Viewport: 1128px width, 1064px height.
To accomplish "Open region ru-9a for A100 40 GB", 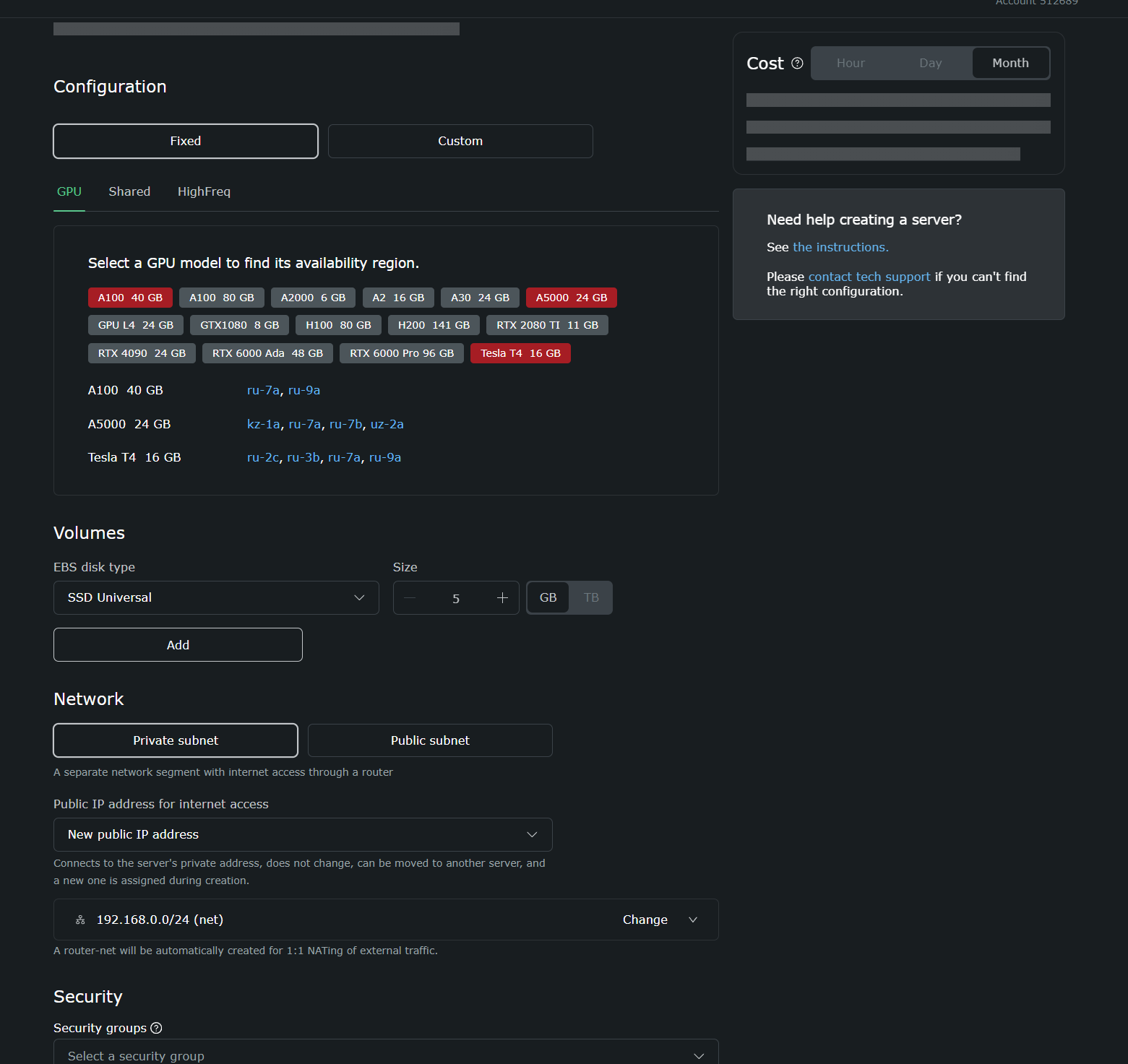I will [x=304, y=390].
